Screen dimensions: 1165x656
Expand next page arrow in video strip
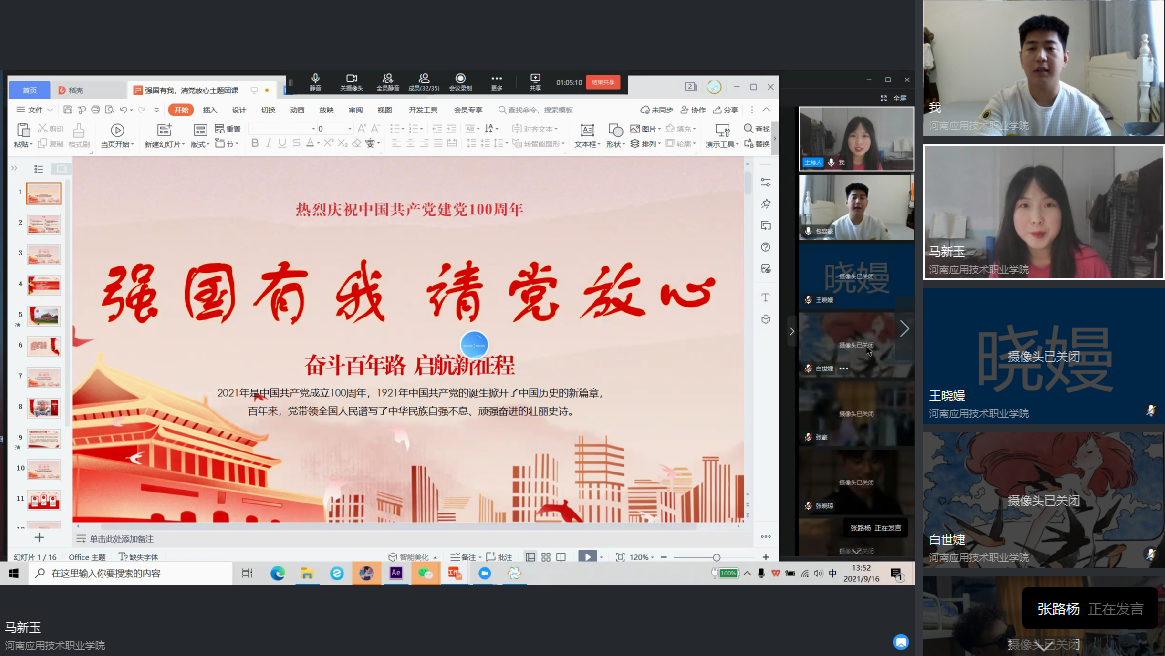click(904, 329)
